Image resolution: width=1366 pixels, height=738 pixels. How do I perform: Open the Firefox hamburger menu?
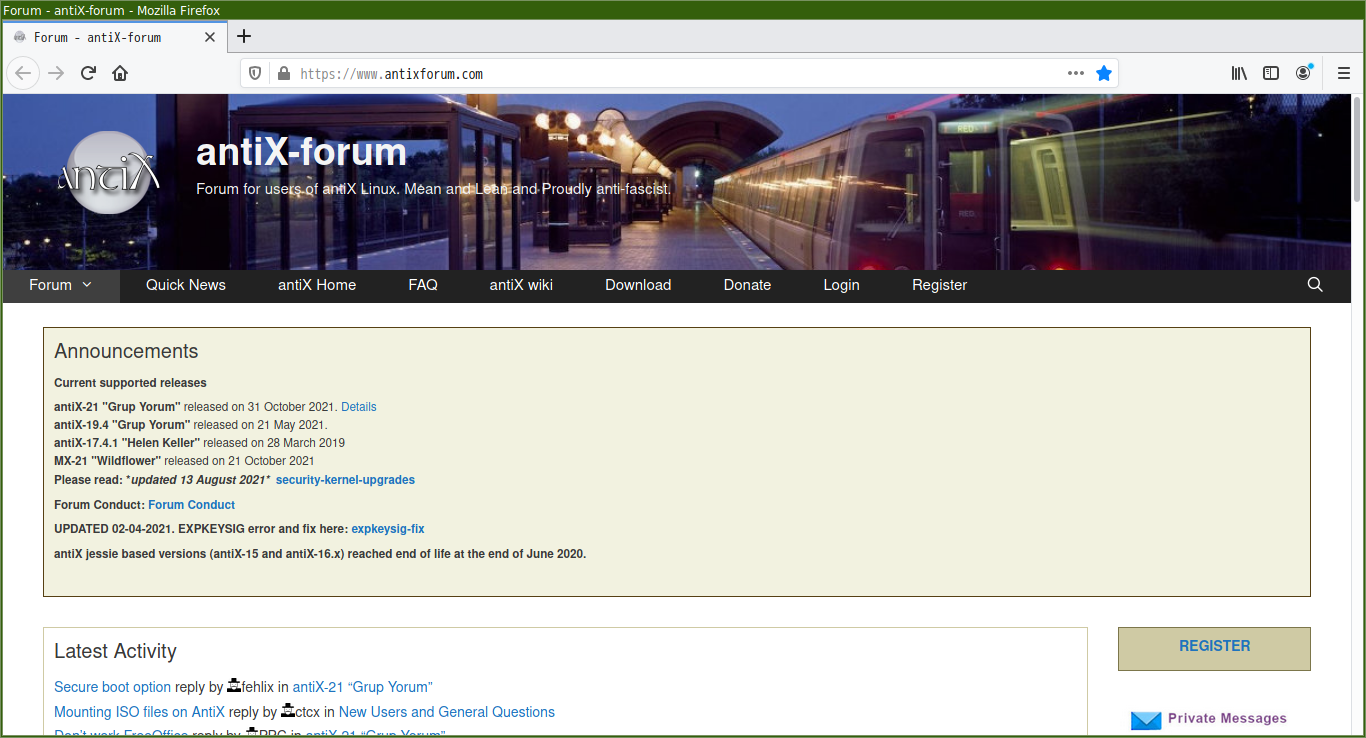pyautogui.click(x=1344, y=73)
